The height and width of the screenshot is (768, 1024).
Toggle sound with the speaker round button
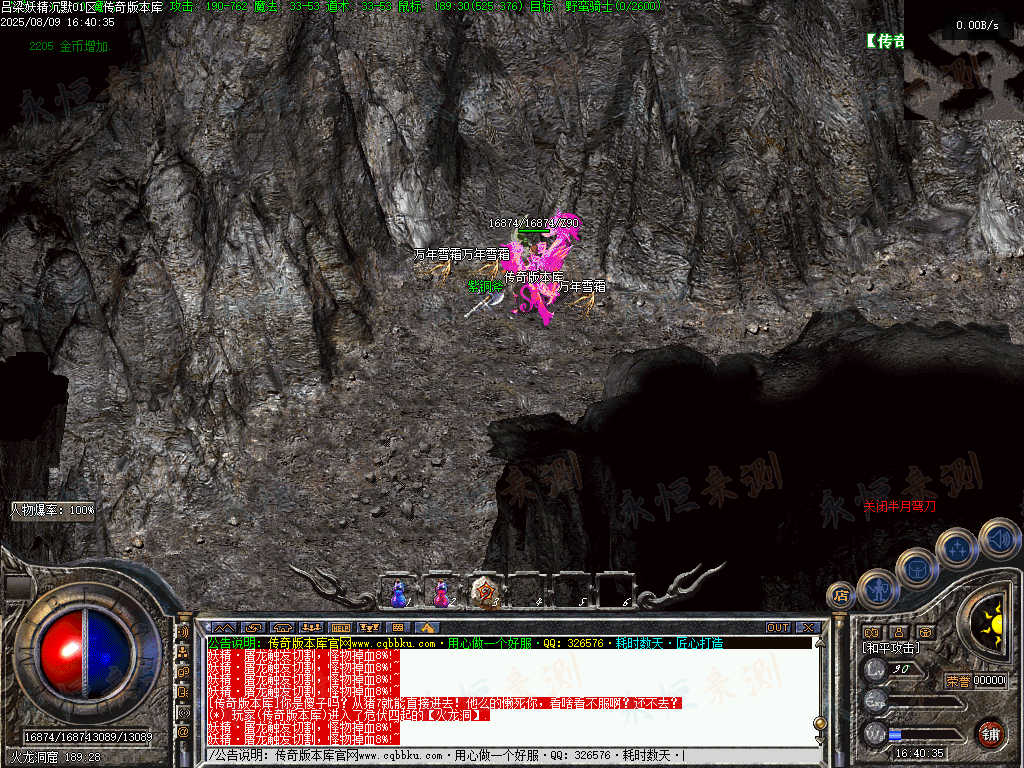coord(999,539)
